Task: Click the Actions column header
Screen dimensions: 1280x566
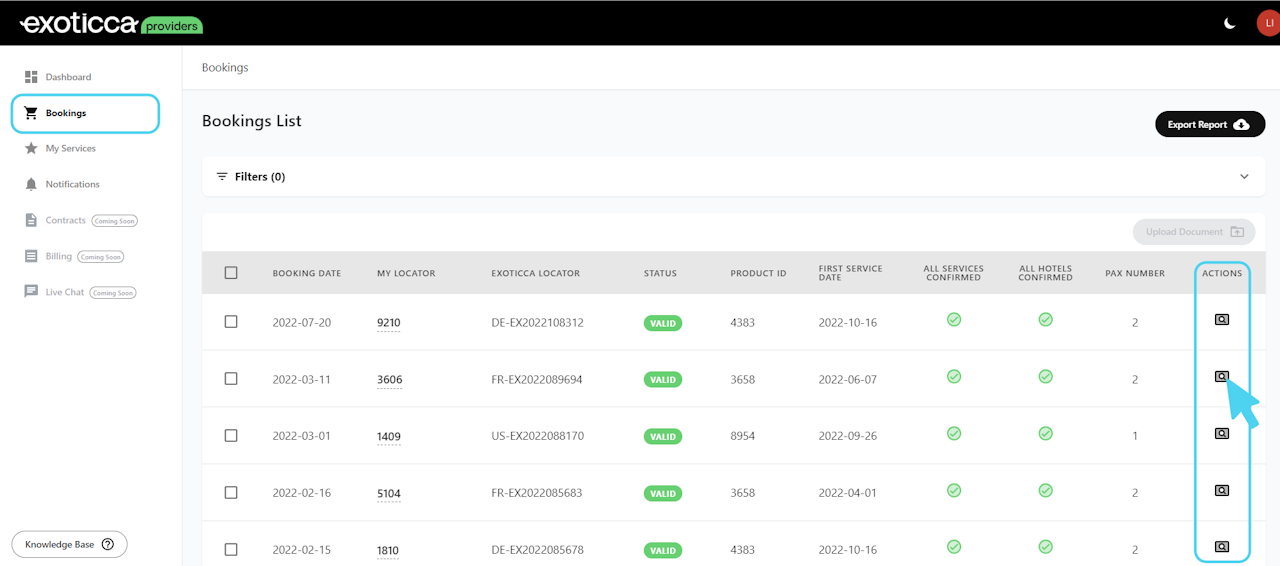Action: pyautogui.click(x=1222, y=273)
